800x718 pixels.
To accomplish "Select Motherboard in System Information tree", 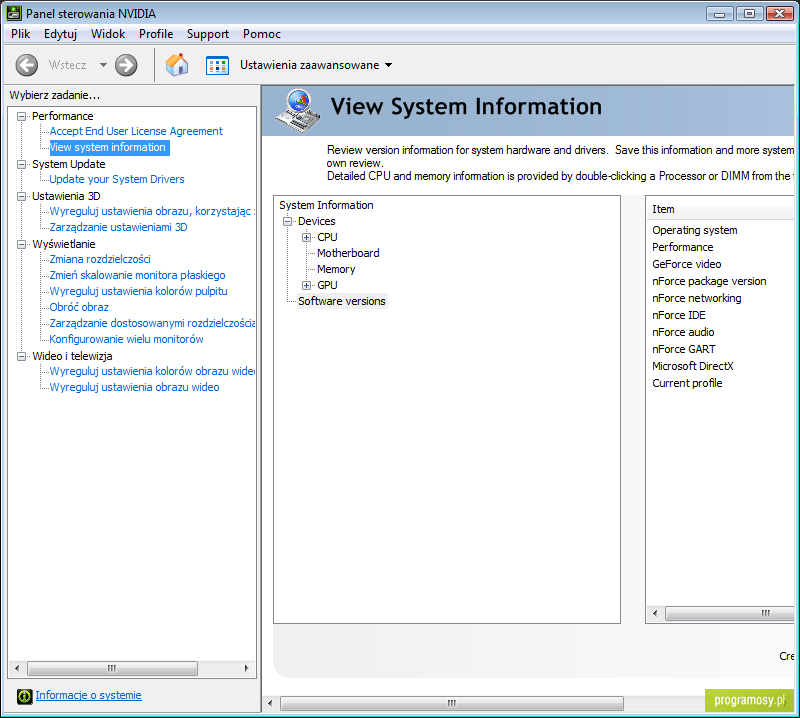I will click(x=348, y=253).
